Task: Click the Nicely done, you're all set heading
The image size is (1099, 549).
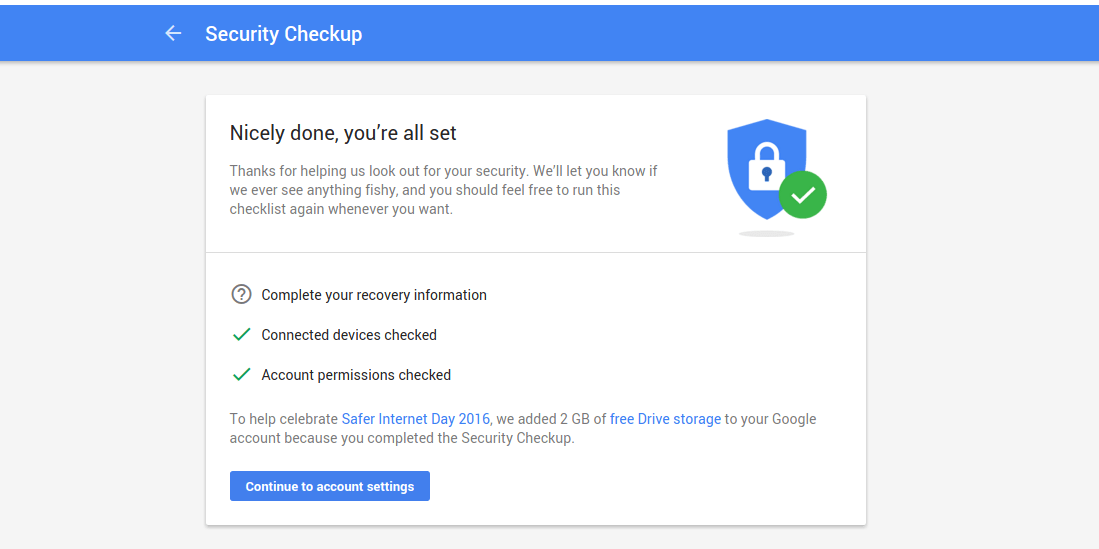Action: point(343,133)
